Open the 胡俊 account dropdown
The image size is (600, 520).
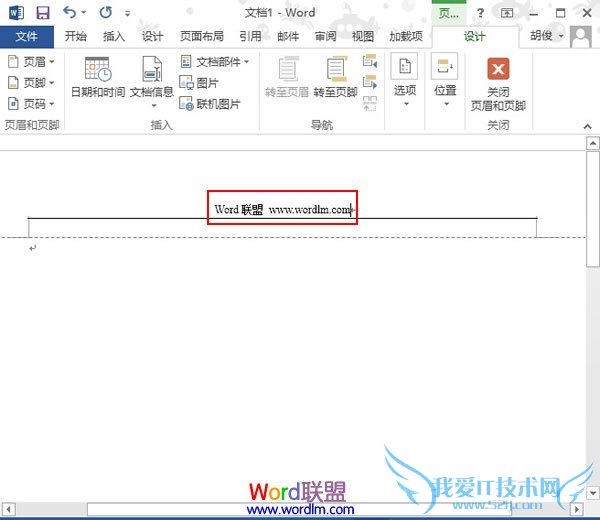546,36
